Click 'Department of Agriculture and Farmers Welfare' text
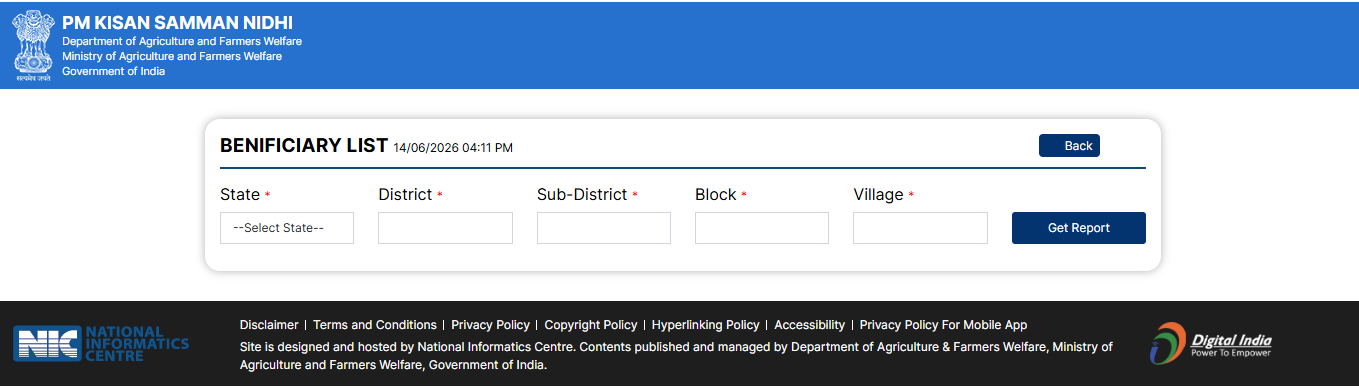Screen dimensions: 1359x388 [182, 41]
